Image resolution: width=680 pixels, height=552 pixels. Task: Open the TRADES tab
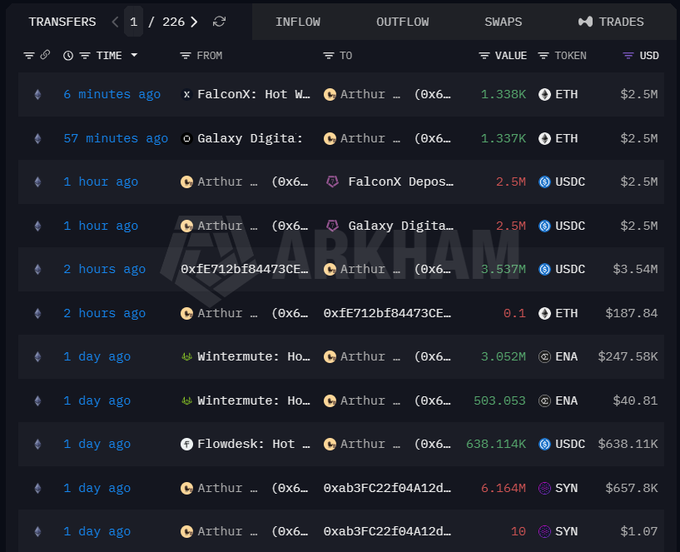pos(611,22)
